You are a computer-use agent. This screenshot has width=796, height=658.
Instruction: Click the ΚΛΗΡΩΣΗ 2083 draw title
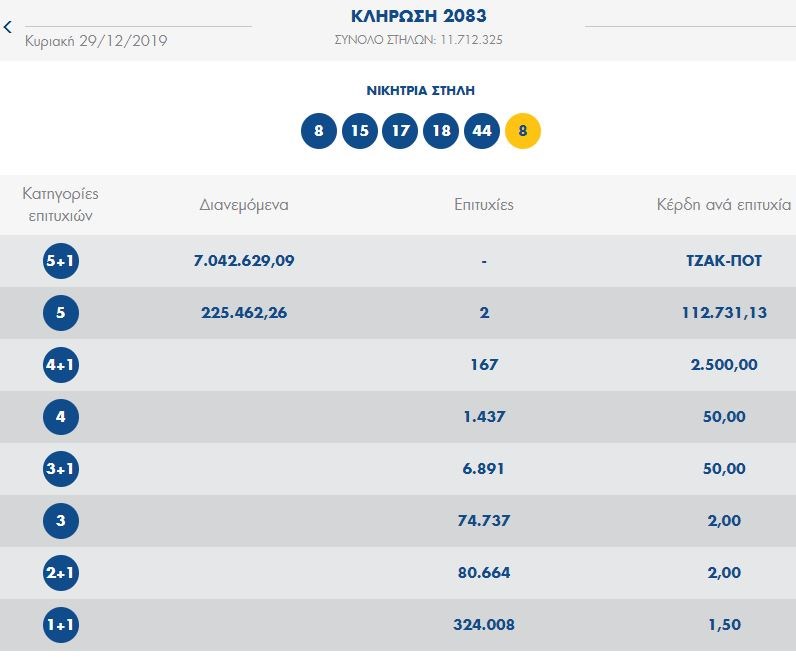419,16
